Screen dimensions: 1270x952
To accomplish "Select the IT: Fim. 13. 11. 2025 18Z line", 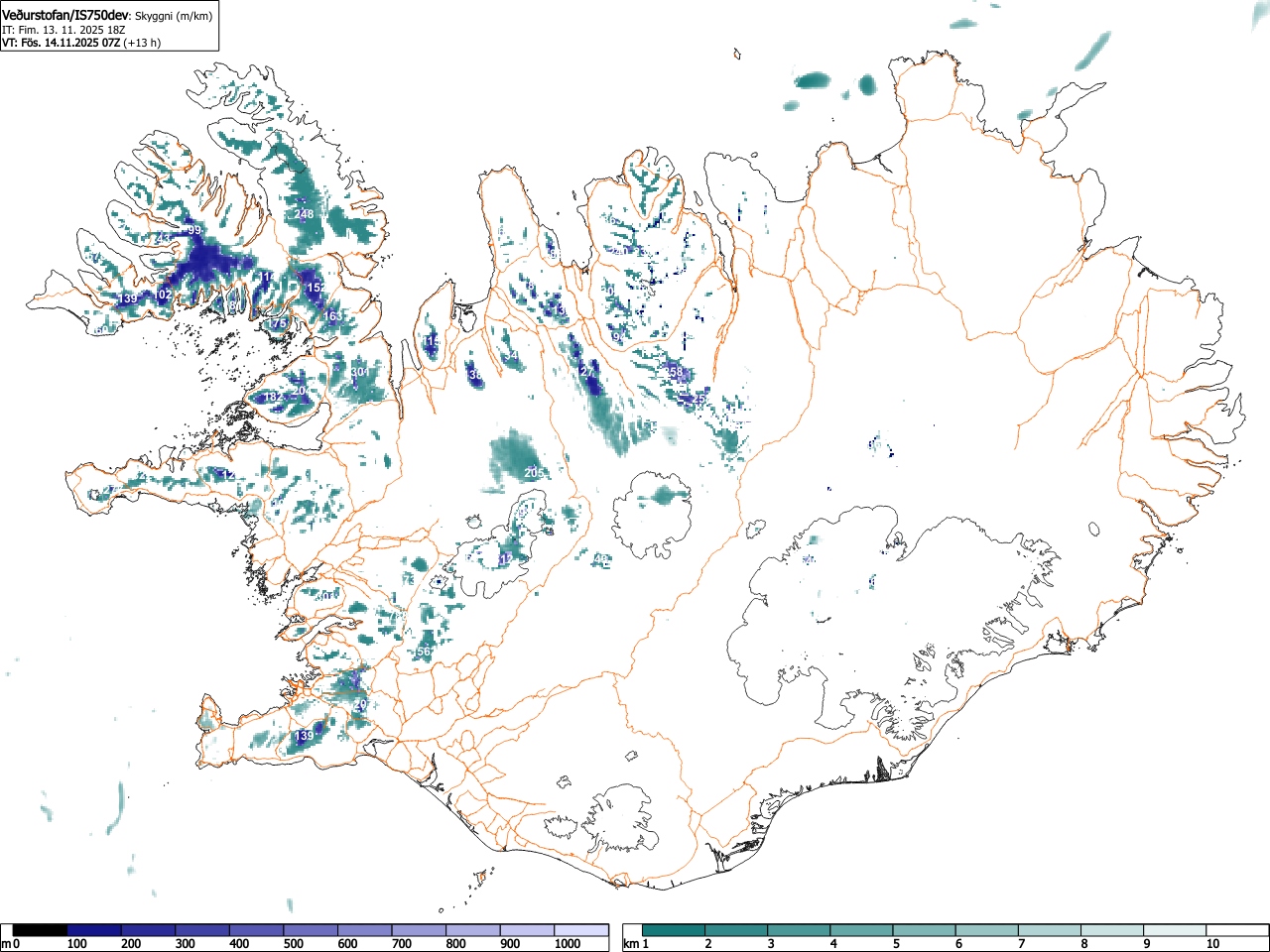I will (63, 30).
